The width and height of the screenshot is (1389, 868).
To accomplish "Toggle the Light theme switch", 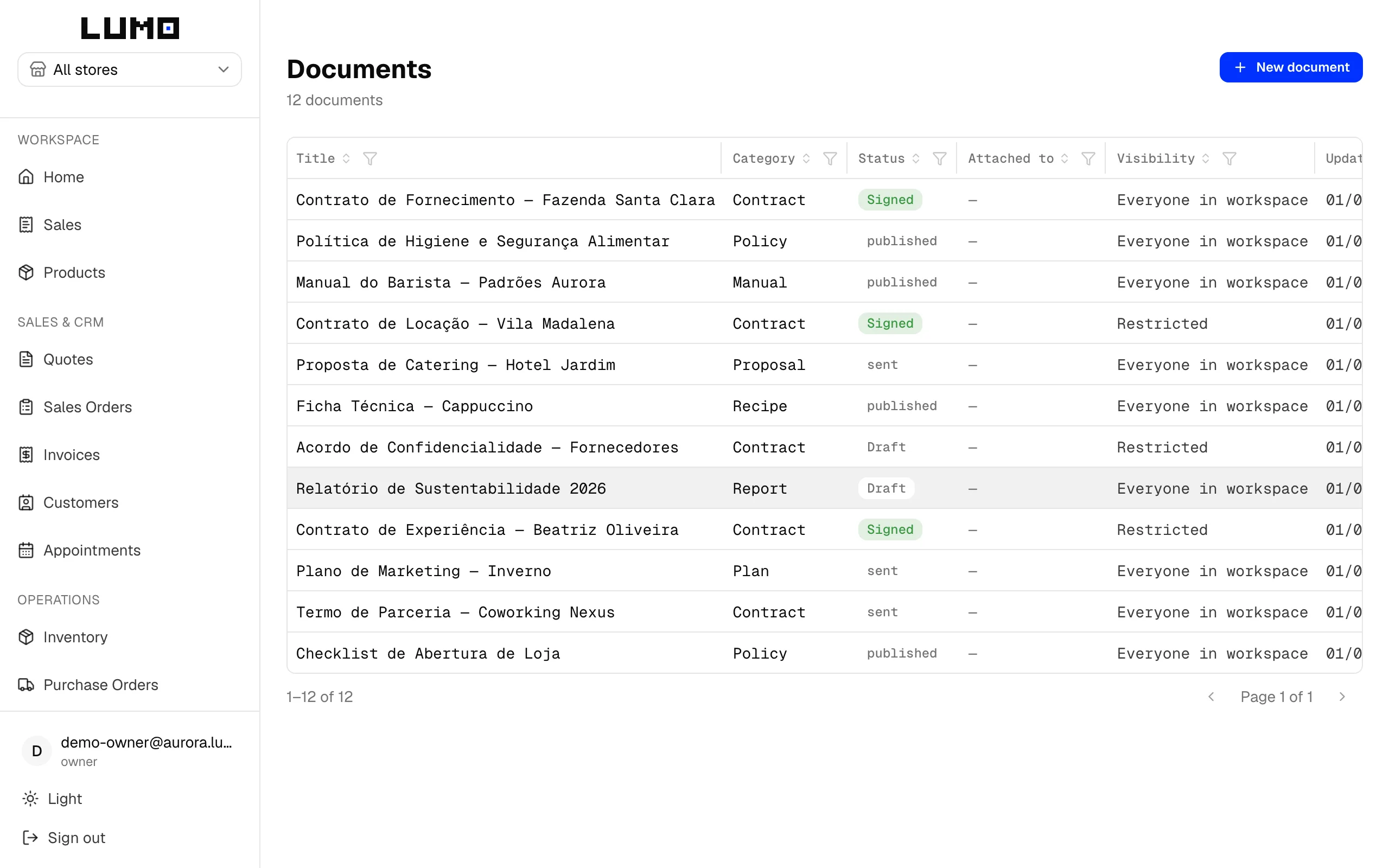I will tap(53, 799).
